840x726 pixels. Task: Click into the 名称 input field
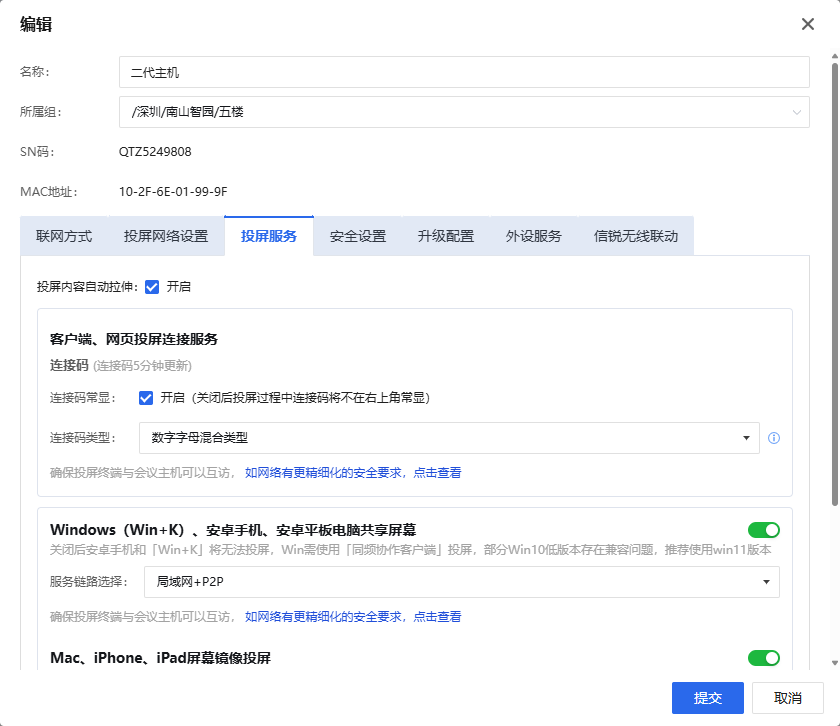point(463,72)
